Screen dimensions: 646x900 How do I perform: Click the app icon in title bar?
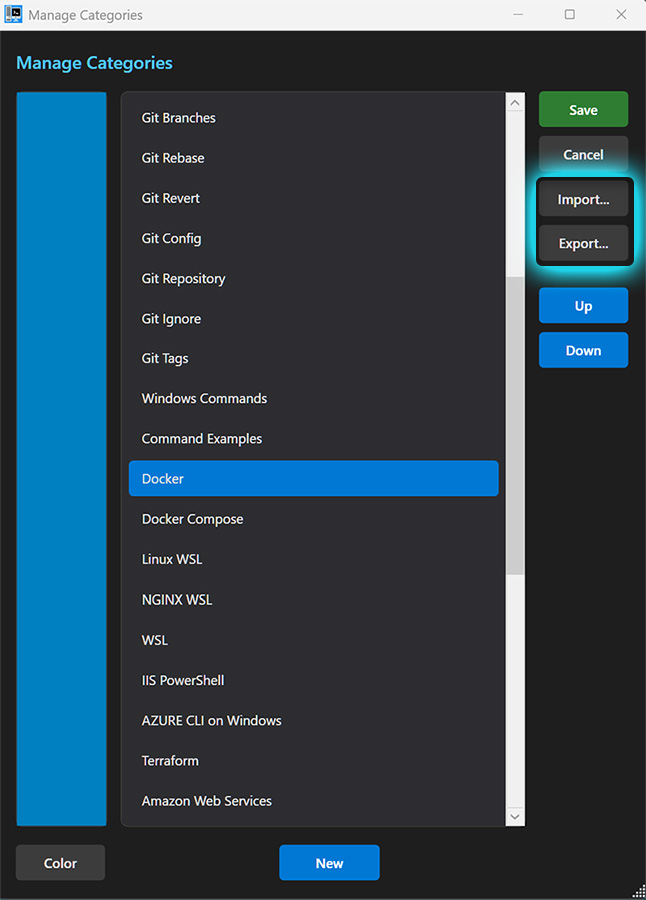[x=14, y=15]
